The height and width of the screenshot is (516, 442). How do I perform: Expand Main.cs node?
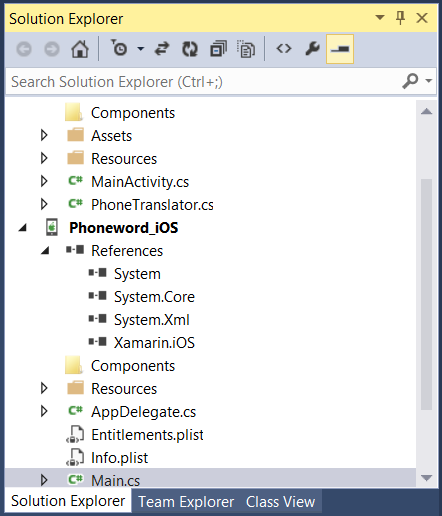point(44,480)
